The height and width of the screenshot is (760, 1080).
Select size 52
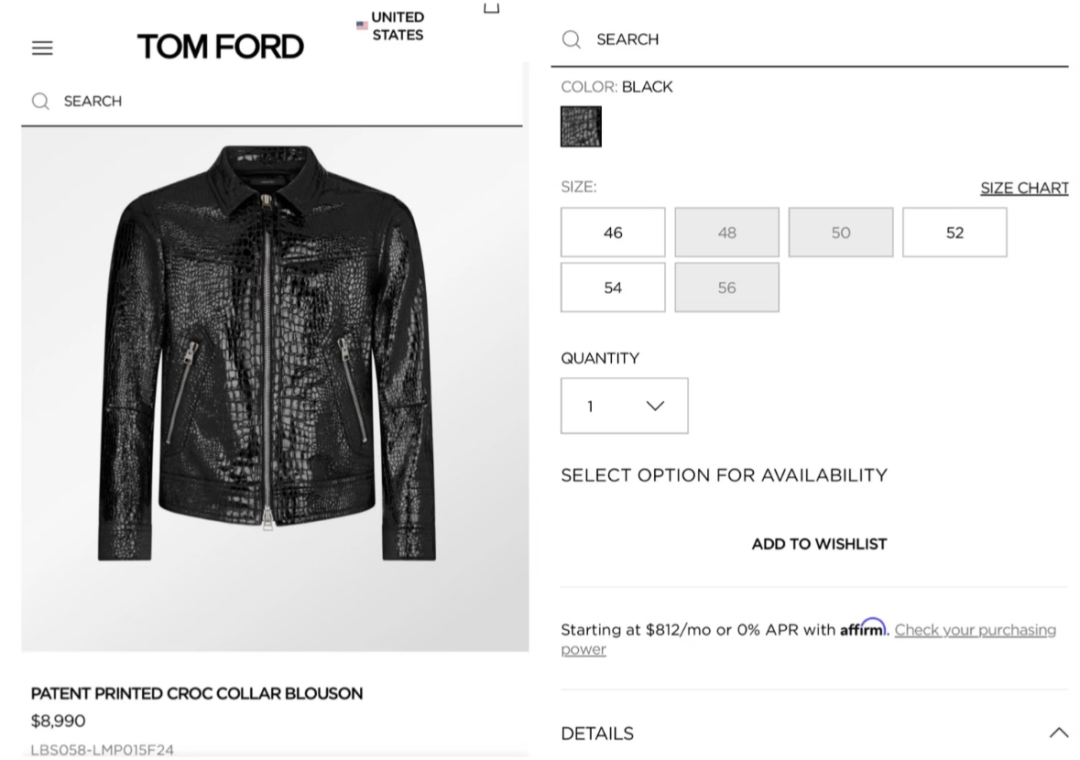coord(955,232)
